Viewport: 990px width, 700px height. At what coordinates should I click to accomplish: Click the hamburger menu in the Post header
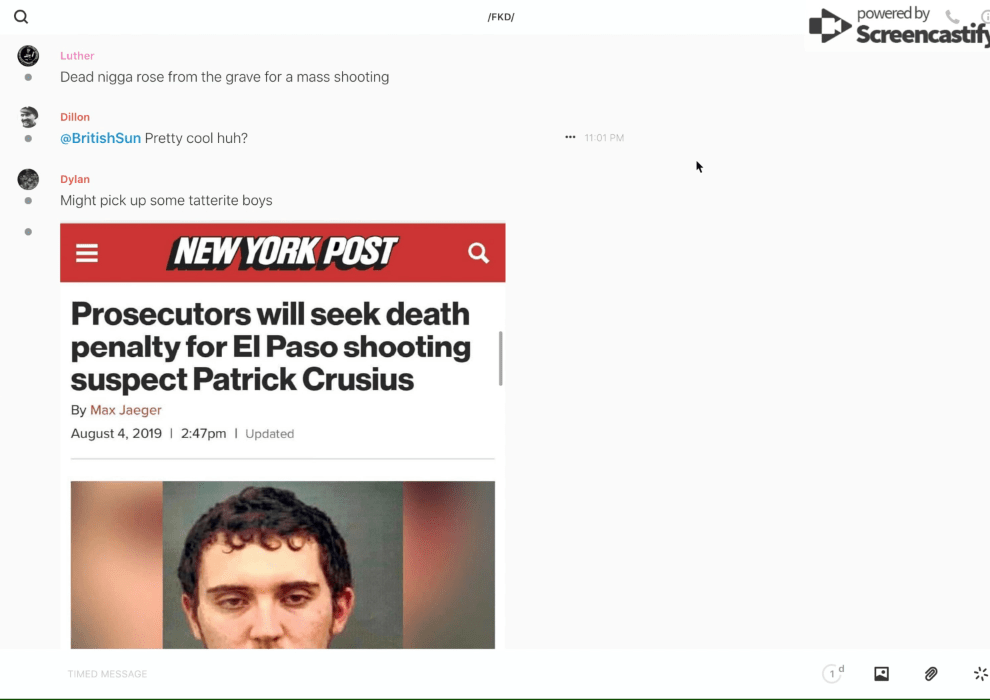[87, 253]
